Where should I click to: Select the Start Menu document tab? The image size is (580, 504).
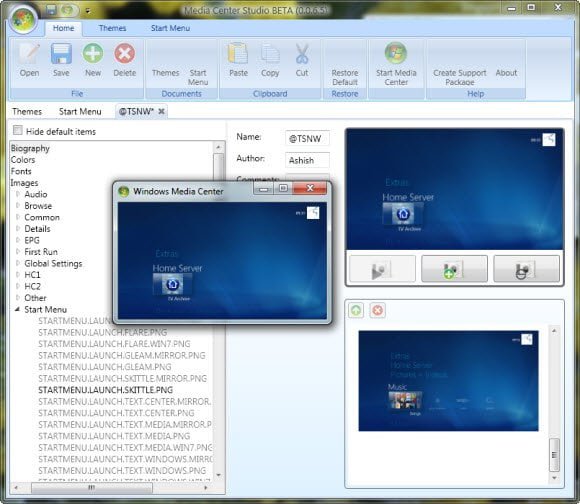click(80, 111)
